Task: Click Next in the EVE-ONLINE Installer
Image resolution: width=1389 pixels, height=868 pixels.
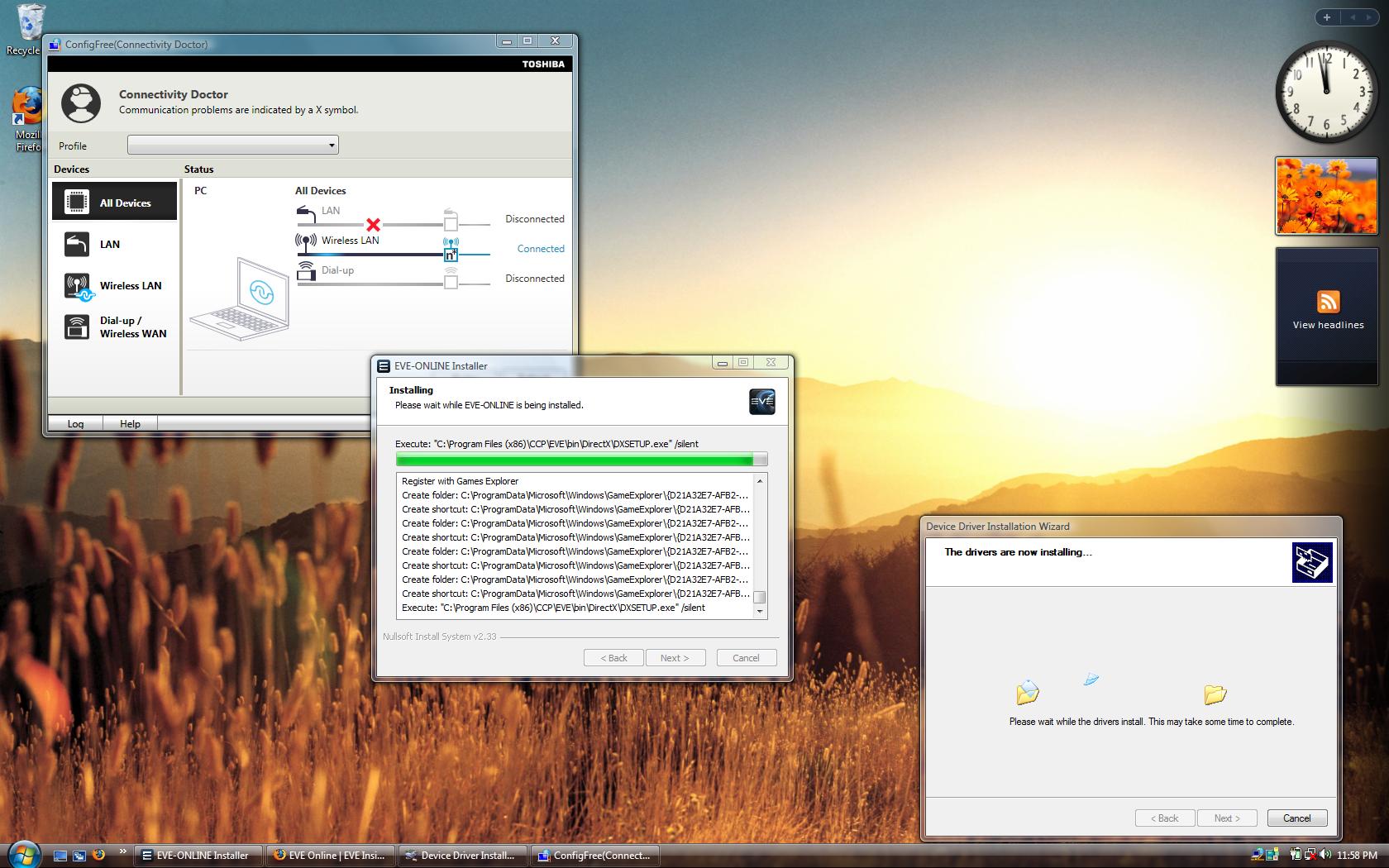Action: [x=675, y=658]
